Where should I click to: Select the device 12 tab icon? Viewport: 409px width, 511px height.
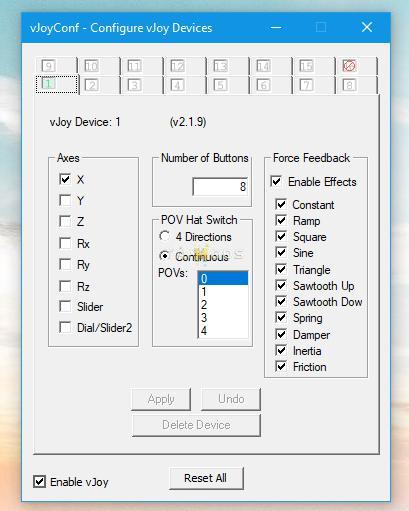(x=177, y=66)
